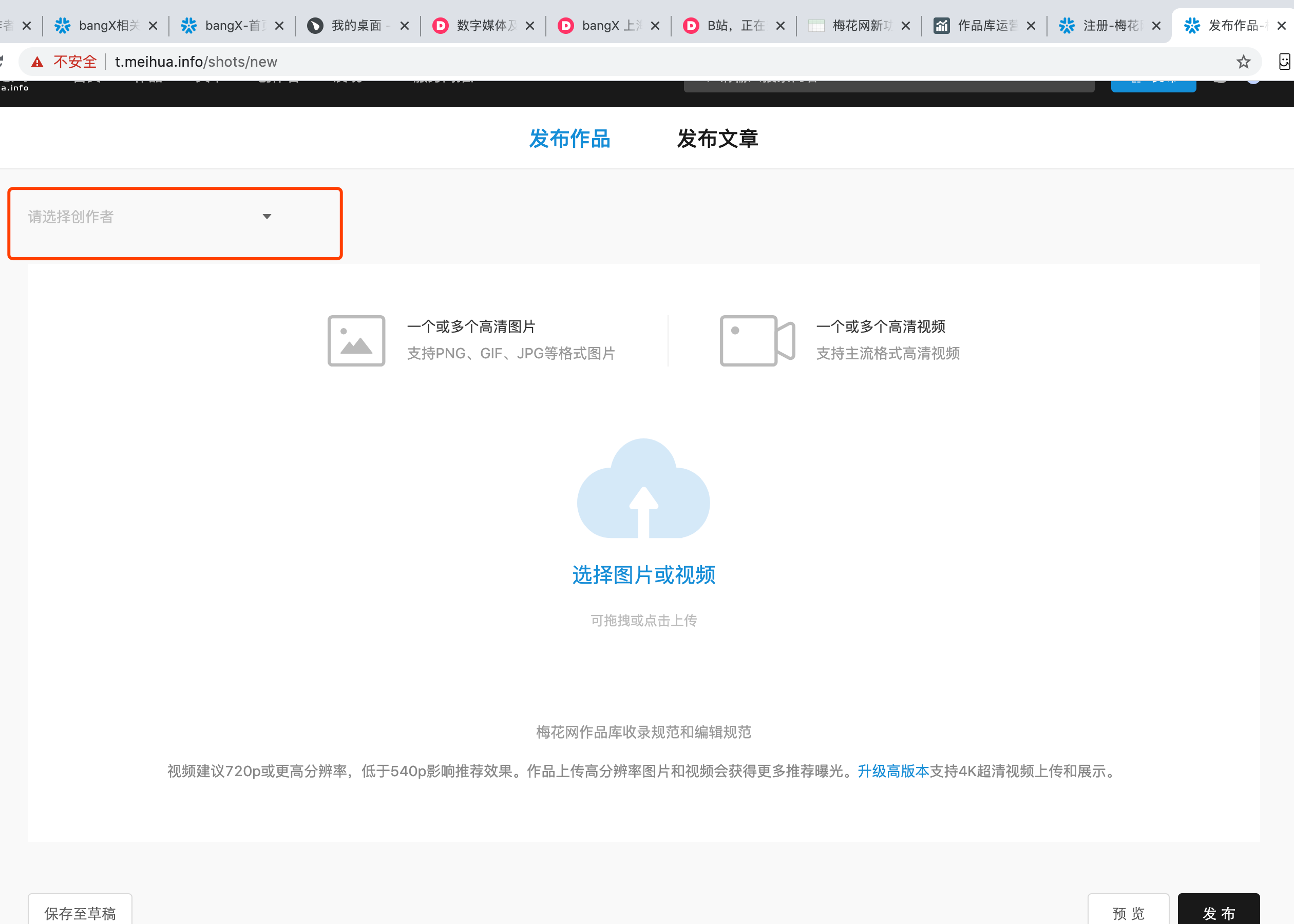Close the 注册-梅花网 browser tab

tap(1156, 26)
